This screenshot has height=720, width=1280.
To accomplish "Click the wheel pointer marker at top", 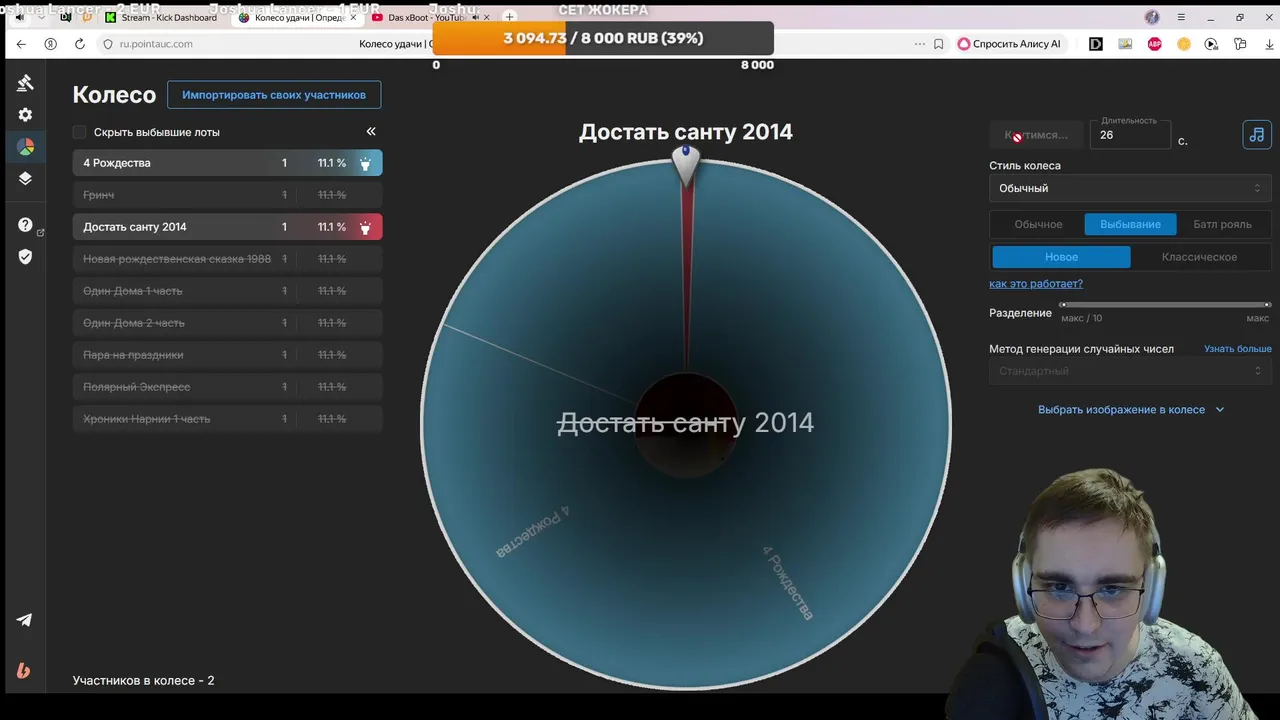I will pos(685,165).
